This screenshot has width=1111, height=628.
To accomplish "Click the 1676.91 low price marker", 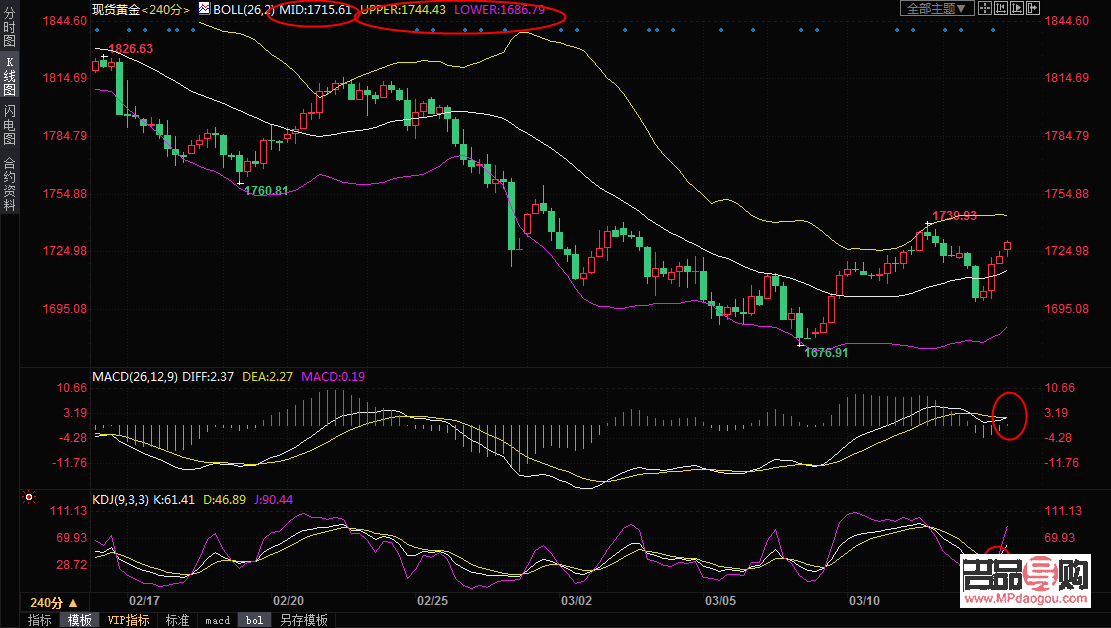I will [x=826, y=352].
